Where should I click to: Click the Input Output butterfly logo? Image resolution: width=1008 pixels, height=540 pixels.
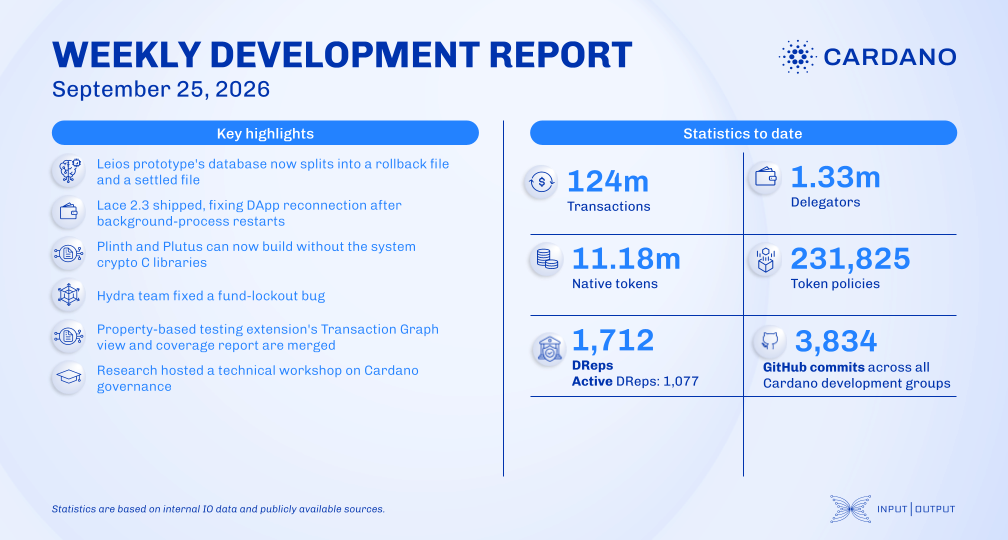[850, 508]
